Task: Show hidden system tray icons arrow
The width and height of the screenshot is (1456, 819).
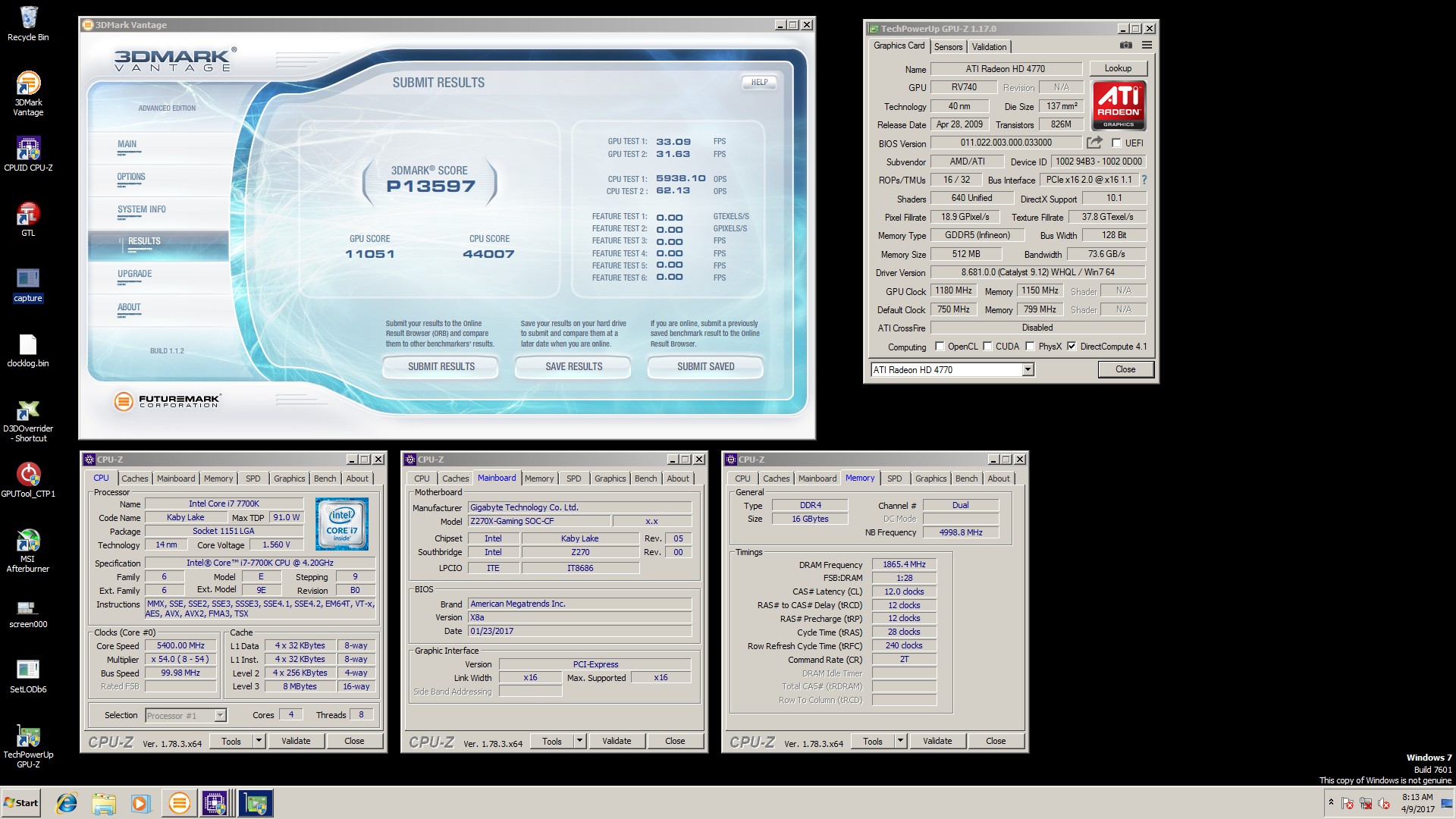Action: click(1330, 802)
